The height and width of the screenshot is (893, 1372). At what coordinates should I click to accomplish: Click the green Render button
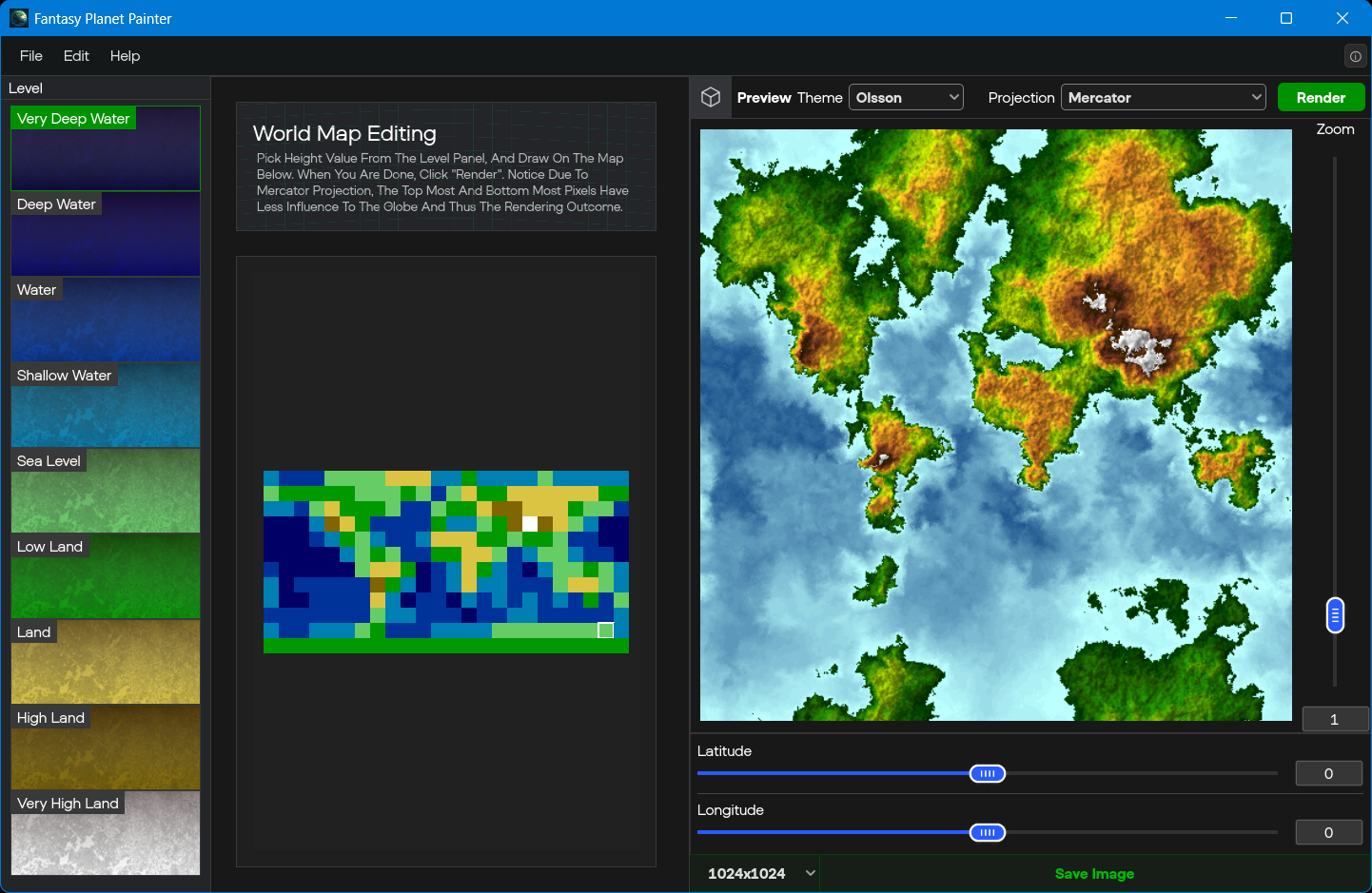[1321, 97]
